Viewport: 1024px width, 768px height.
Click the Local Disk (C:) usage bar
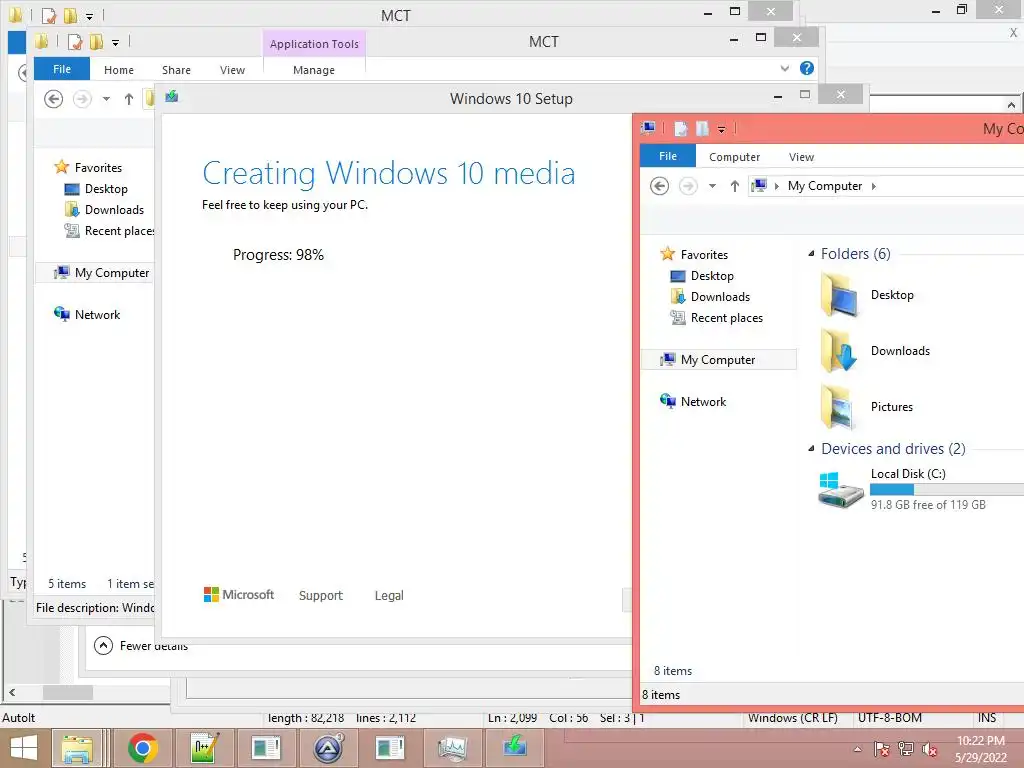coord(947,489)
